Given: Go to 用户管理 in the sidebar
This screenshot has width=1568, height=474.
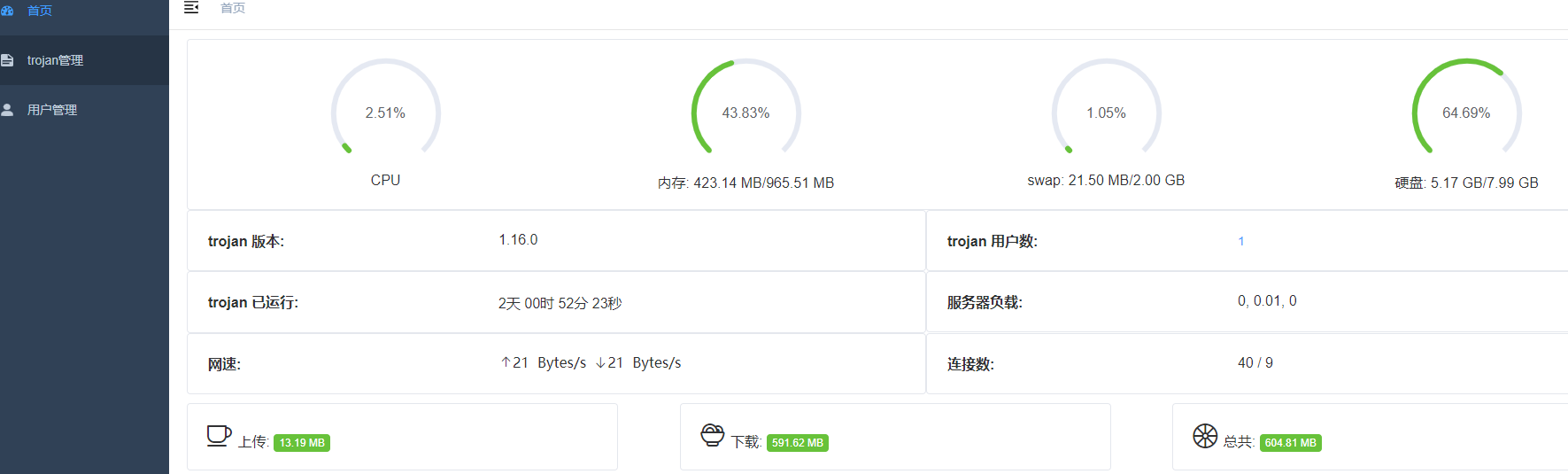Looking at the screenshot, I should 52,110.
